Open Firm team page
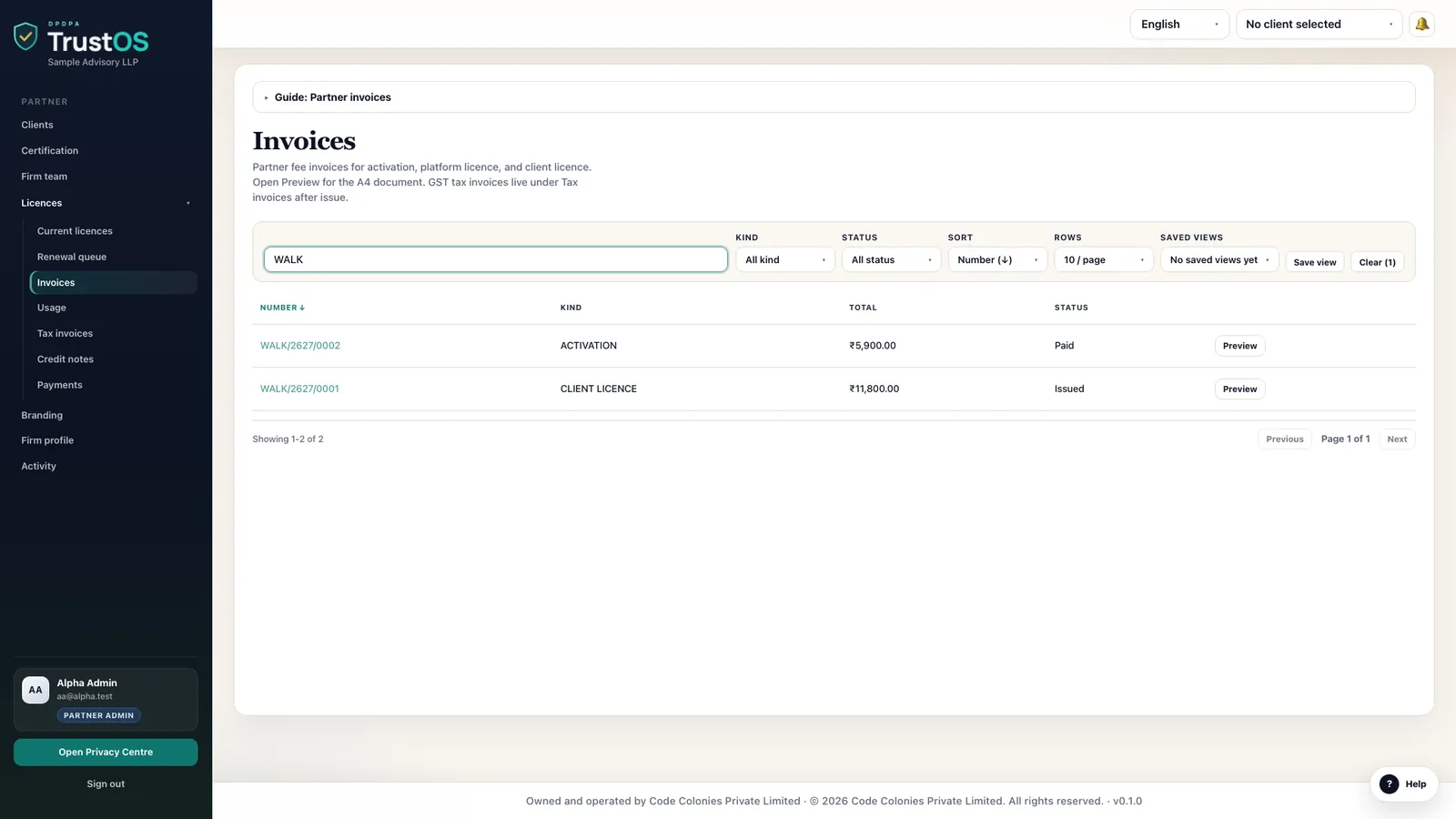Viewport: 1456px width, 819px height. point(45,177)
